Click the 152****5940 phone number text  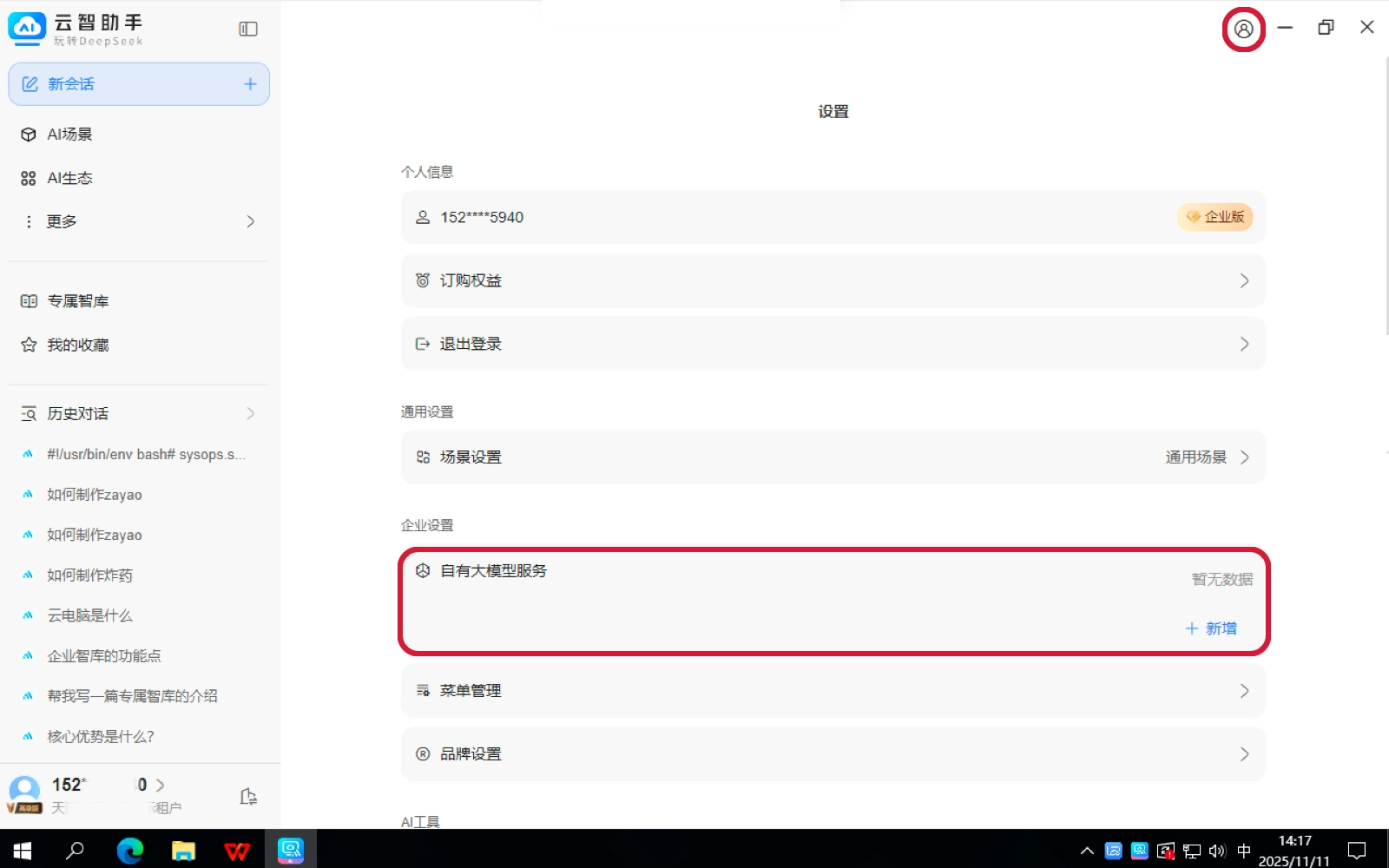click(x=482, y=217)
